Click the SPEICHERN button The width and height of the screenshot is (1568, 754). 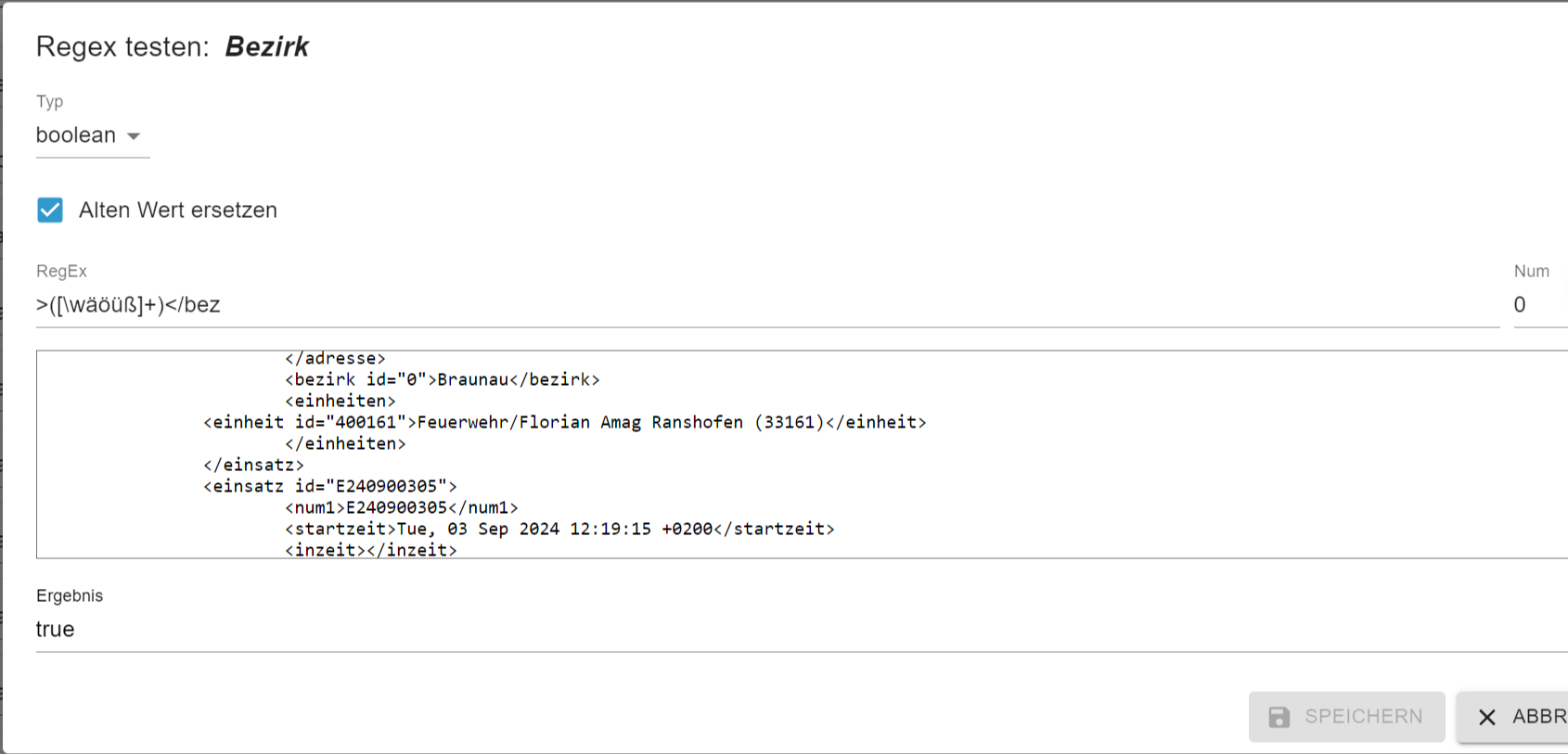(x=1347, y=717)
